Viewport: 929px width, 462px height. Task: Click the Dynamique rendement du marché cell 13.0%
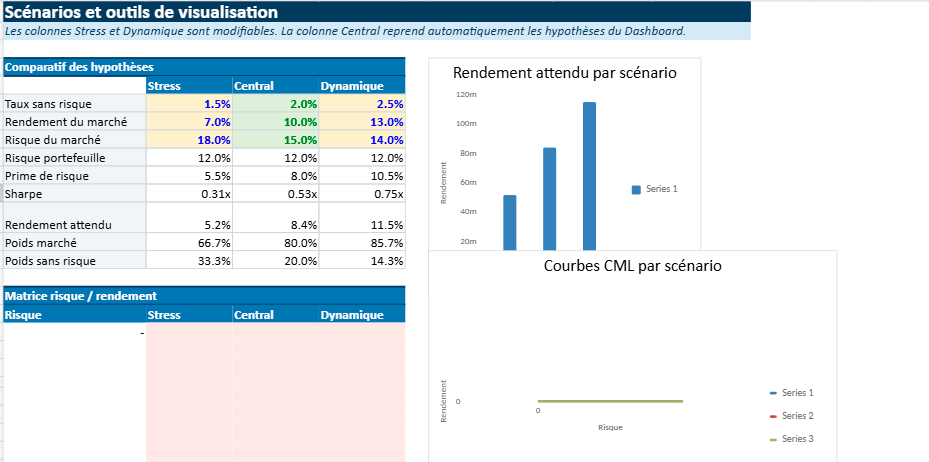tap(362, 122)
